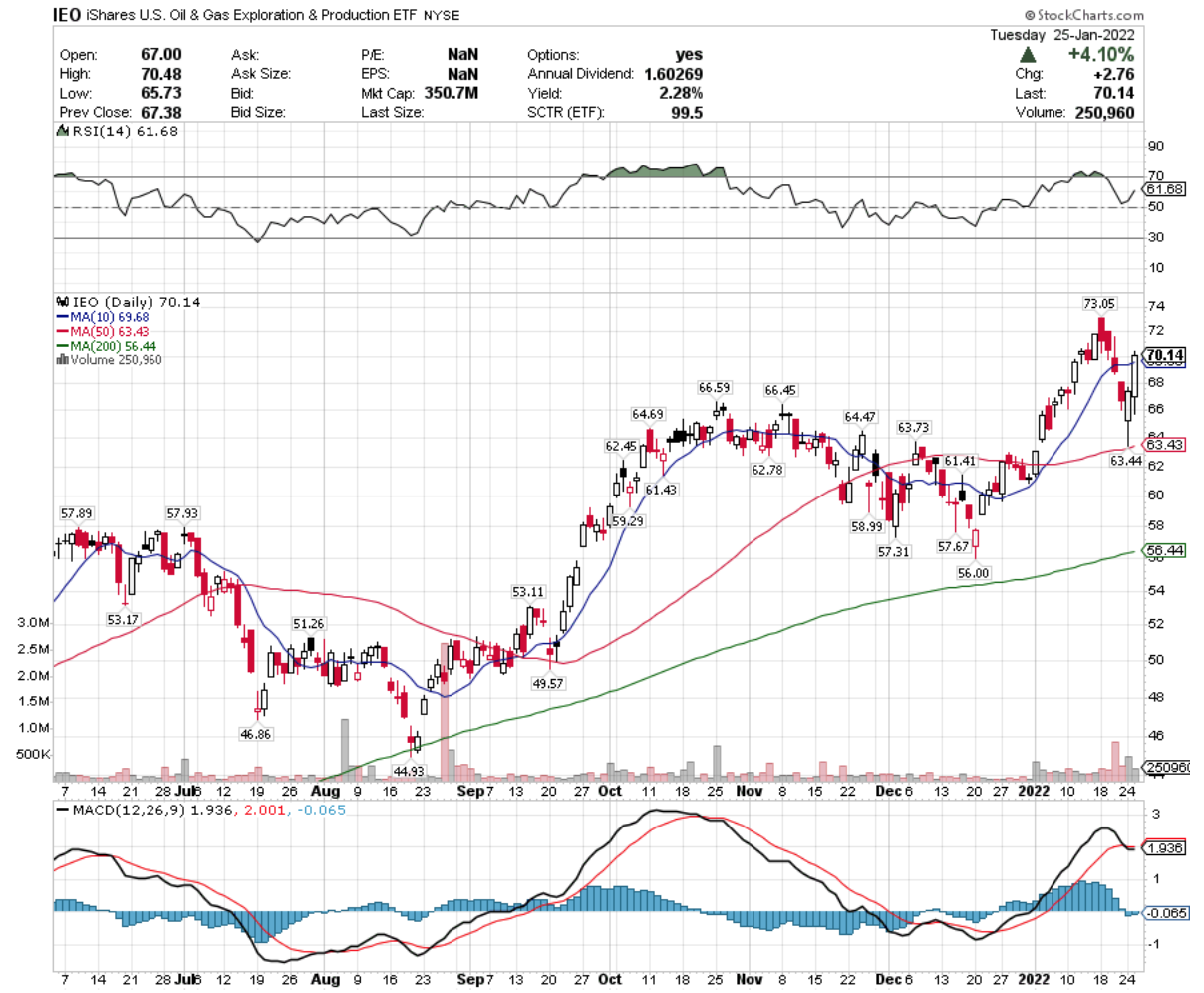Click the 63.44 low price label

coord(1126,460)
